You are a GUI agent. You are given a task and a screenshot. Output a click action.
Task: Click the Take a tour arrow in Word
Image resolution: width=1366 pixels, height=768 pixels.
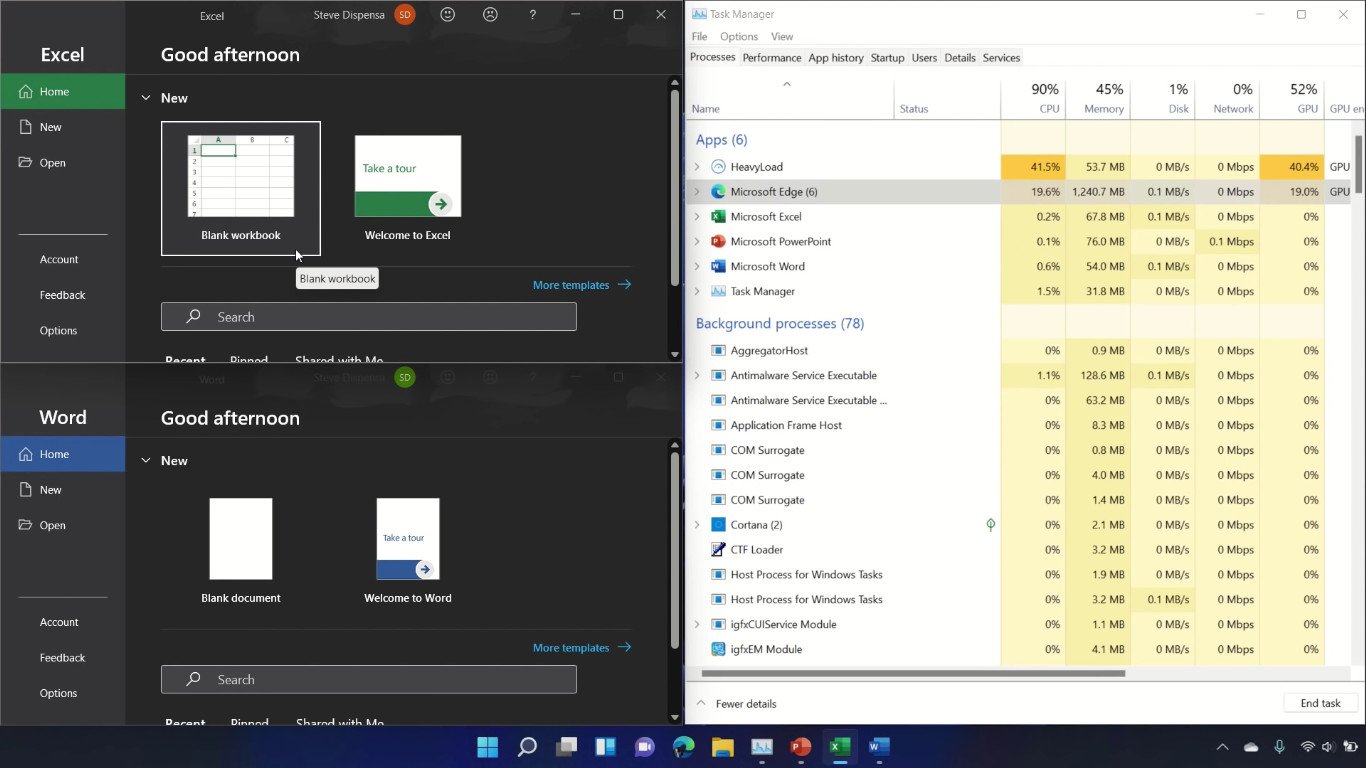coord(425,569)
